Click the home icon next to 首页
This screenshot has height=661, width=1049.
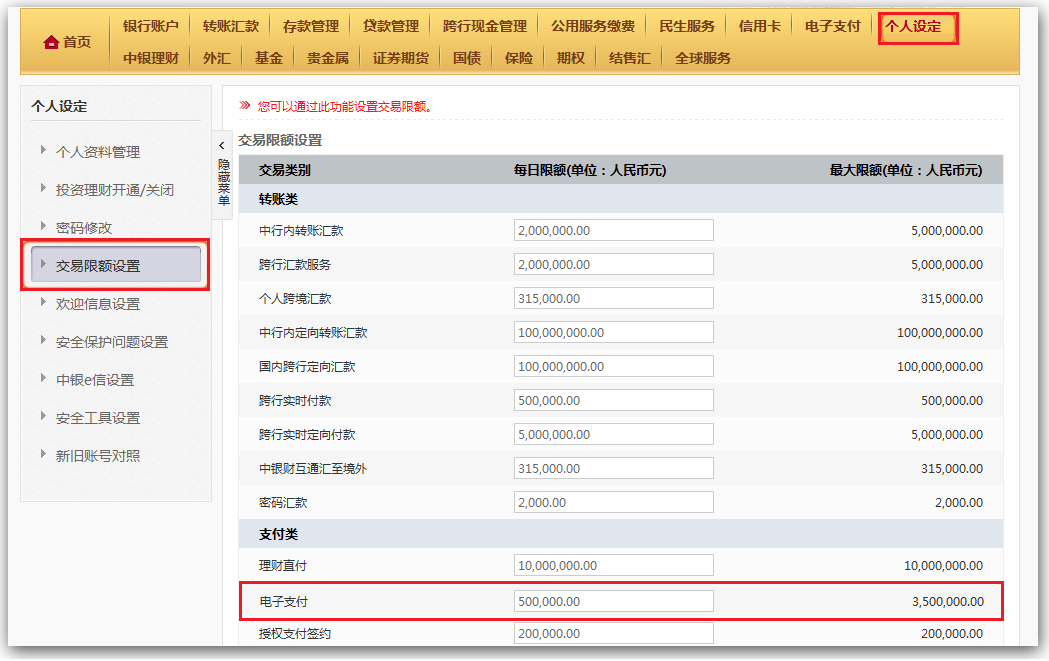[x=51, y=42]
